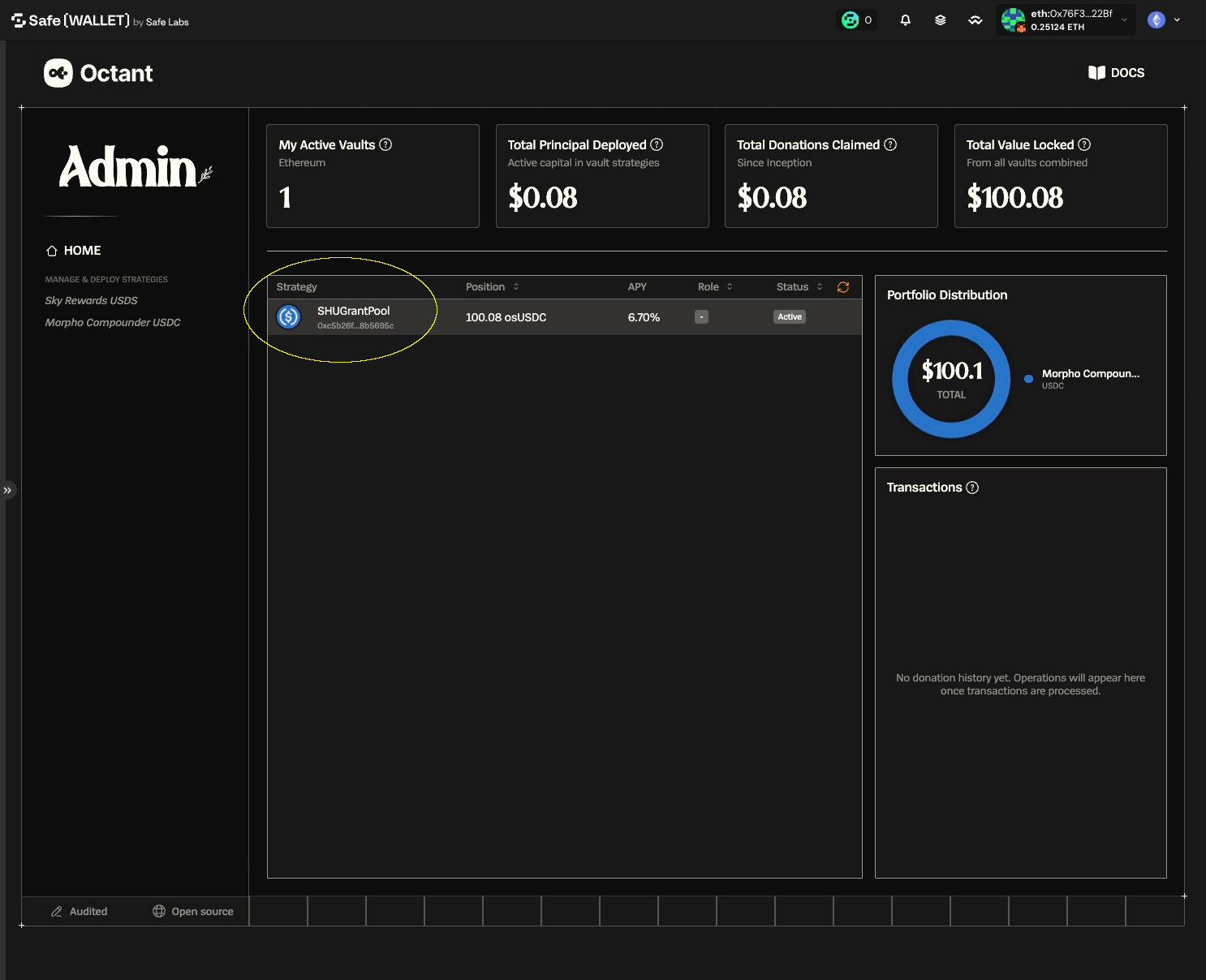Click the HOME house icon
Viewport: 1206px width, 980px height.
coord(52,251)
